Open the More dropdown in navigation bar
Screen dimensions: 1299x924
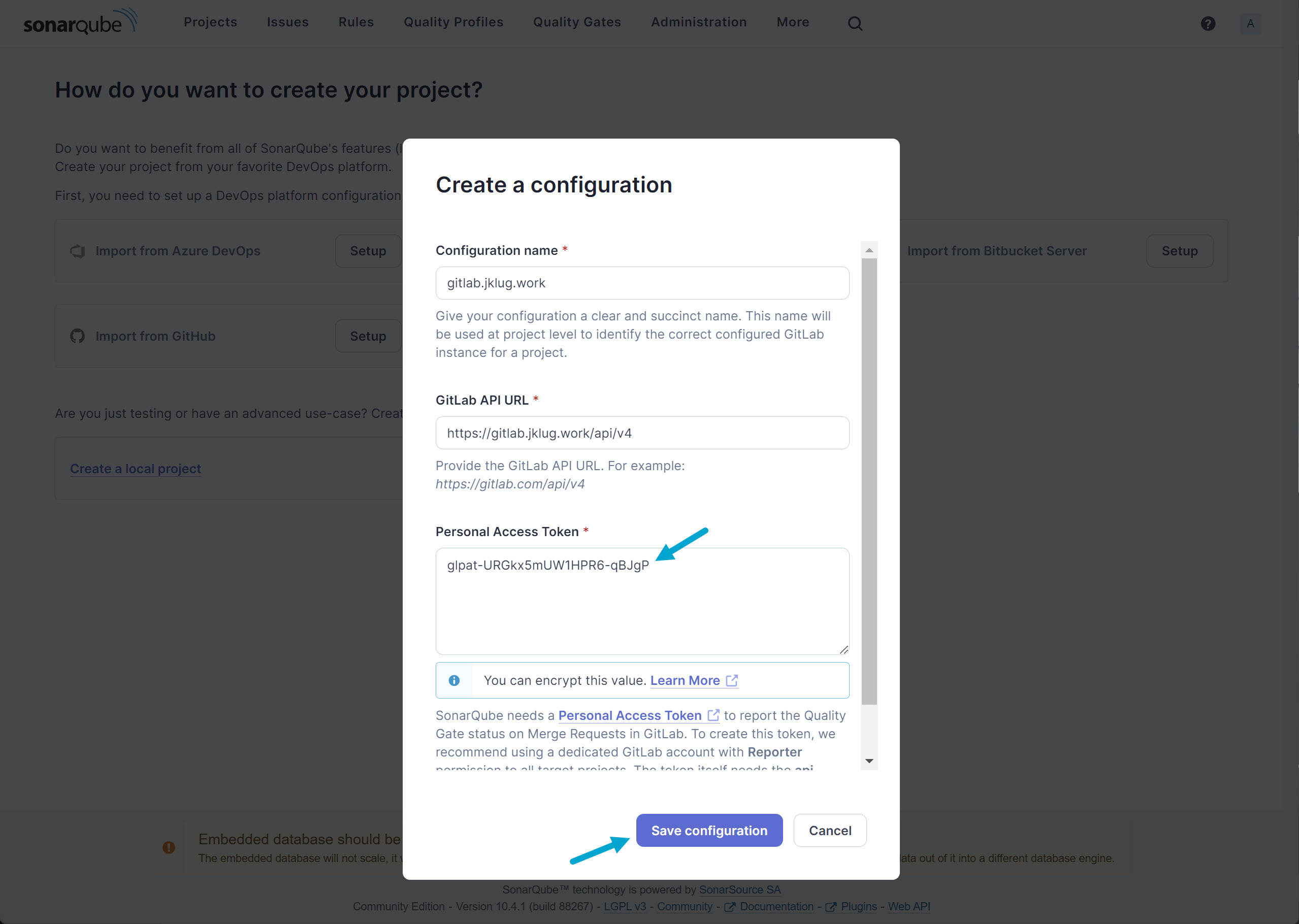pos(793,22)
